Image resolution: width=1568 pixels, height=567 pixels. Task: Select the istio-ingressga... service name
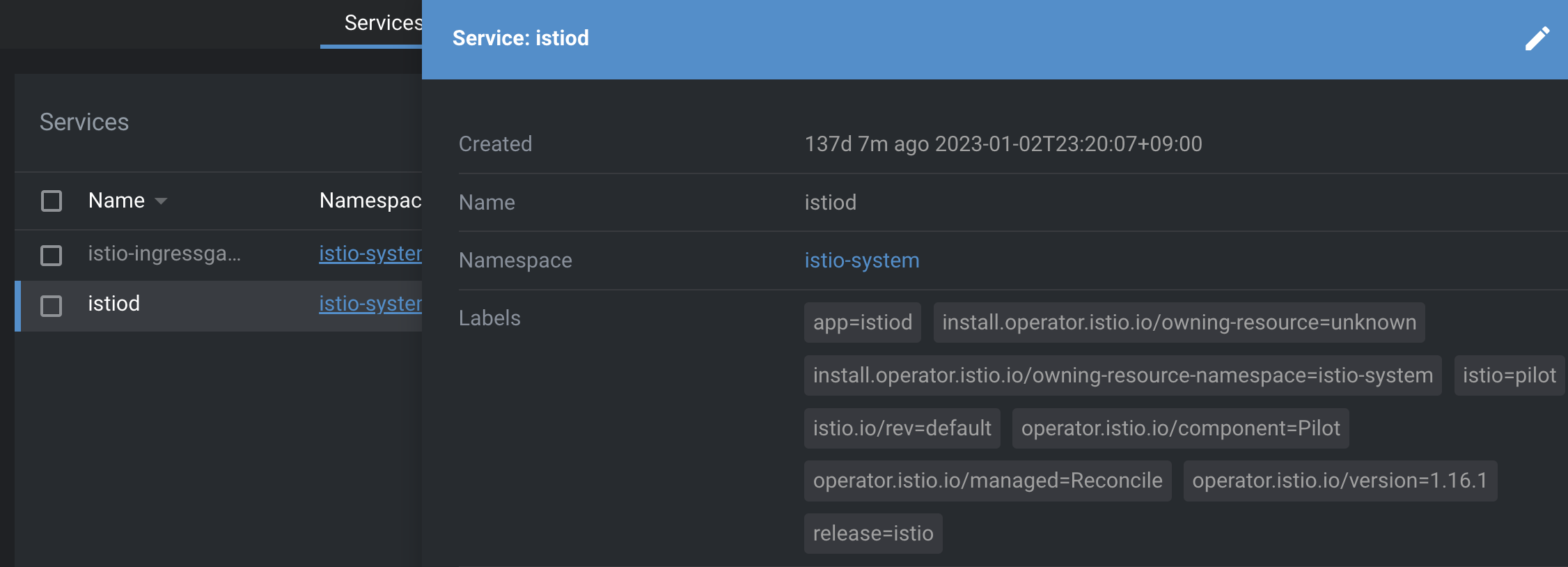point(164,254)
